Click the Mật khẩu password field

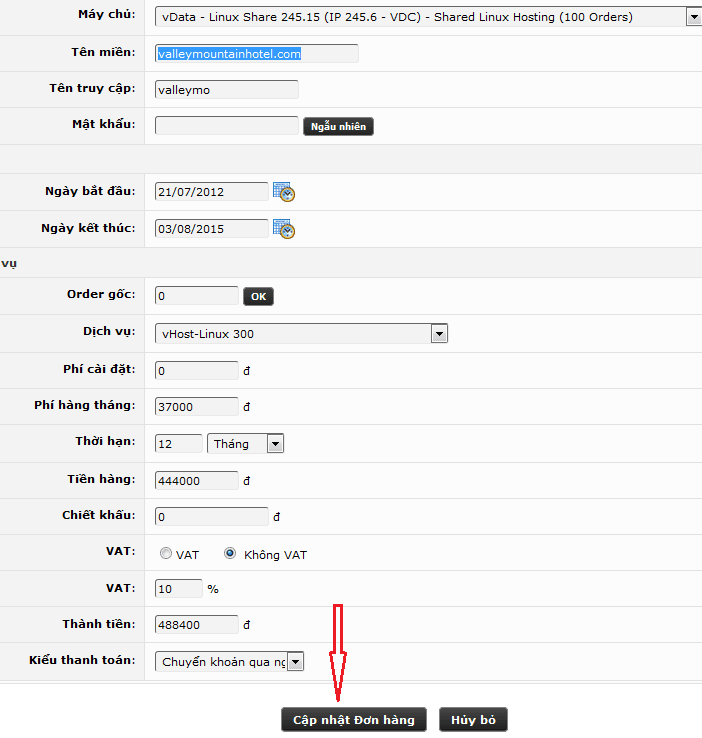226,126
